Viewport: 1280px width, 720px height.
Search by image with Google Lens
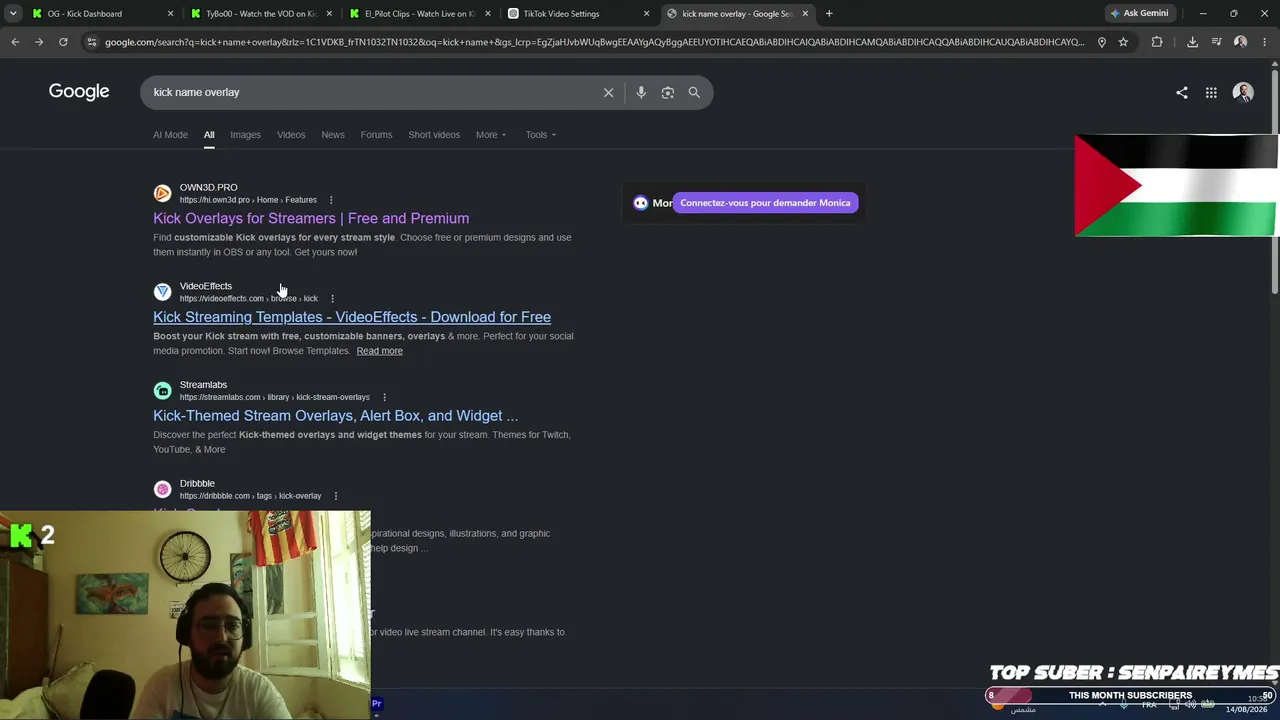(x=668, y=92)
